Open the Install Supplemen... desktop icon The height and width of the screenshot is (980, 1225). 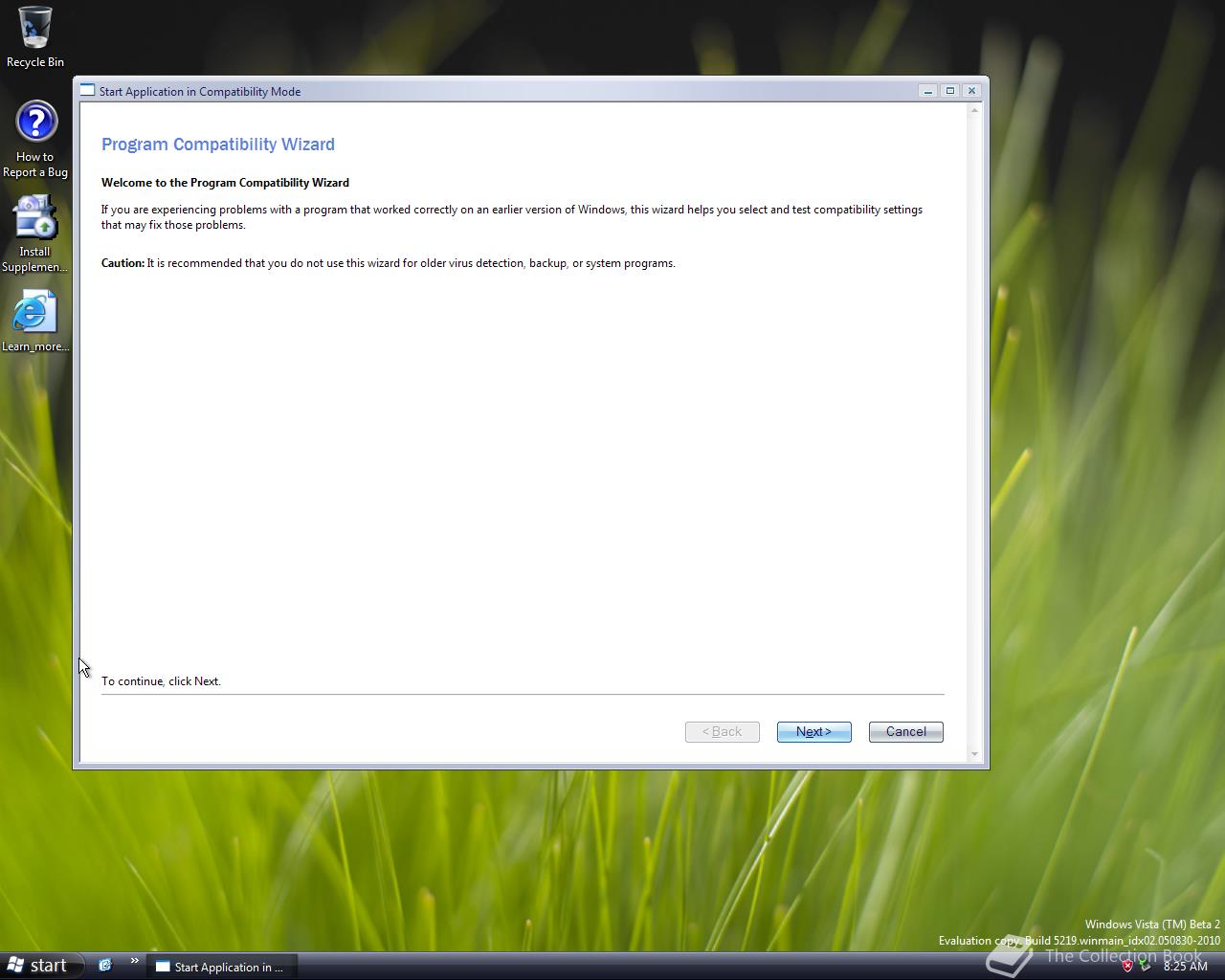tap(35, 234)
